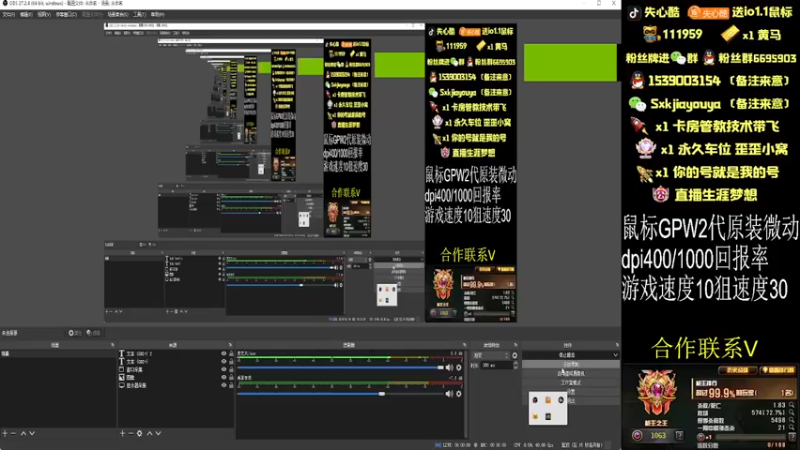Move the source up in the Sources panel
Image resolution: width=800 pixels, height=450 pixels.
pyautogui.click(x=149, y=433)
